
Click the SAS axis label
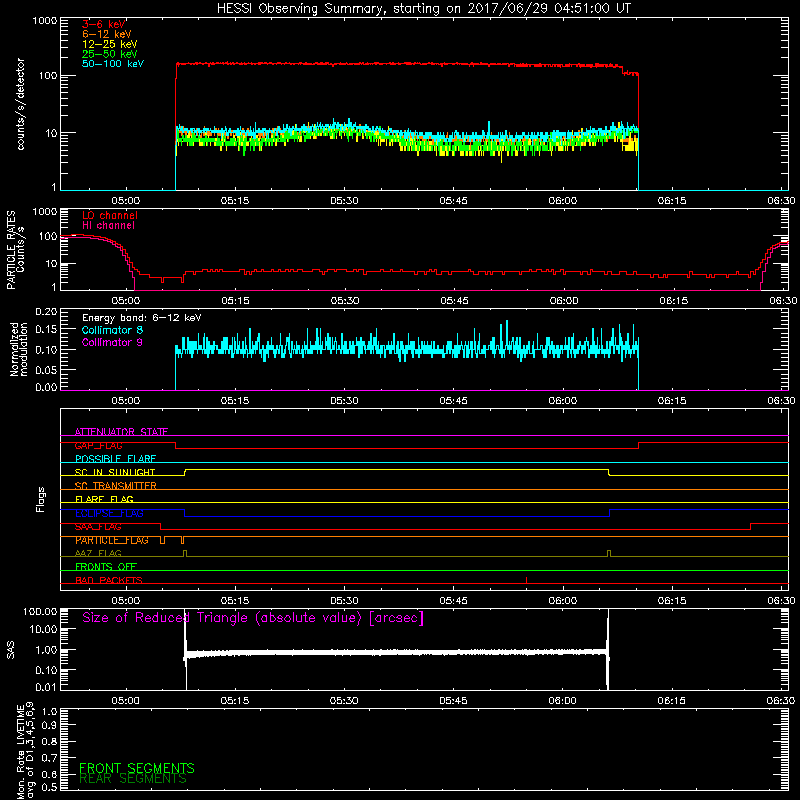tap(10, 650)
